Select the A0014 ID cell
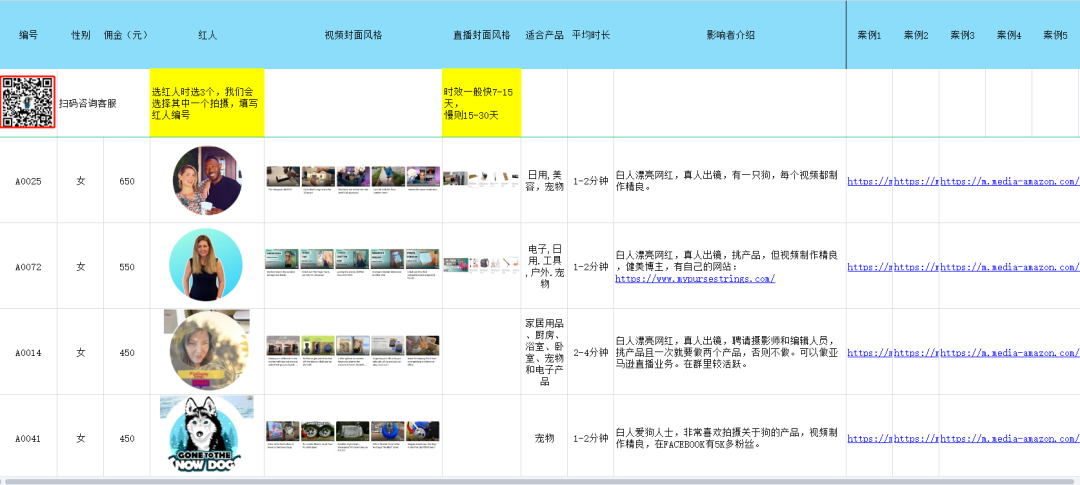The height and width of the screenshot is (485, 1080). [x=28, y=352]
